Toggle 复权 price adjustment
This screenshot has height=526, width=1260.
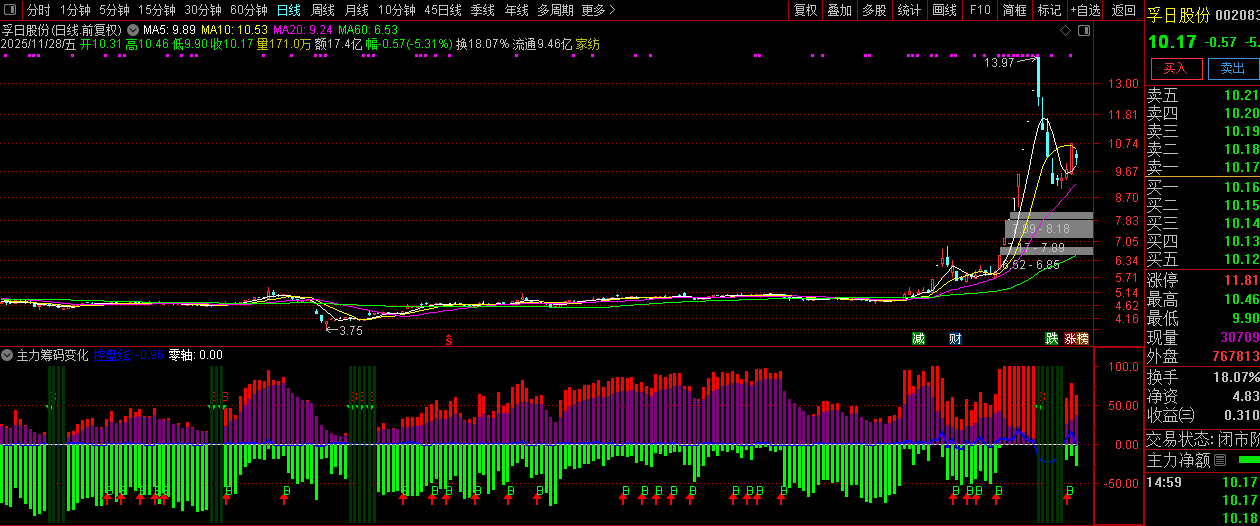[x=805, y=10]
